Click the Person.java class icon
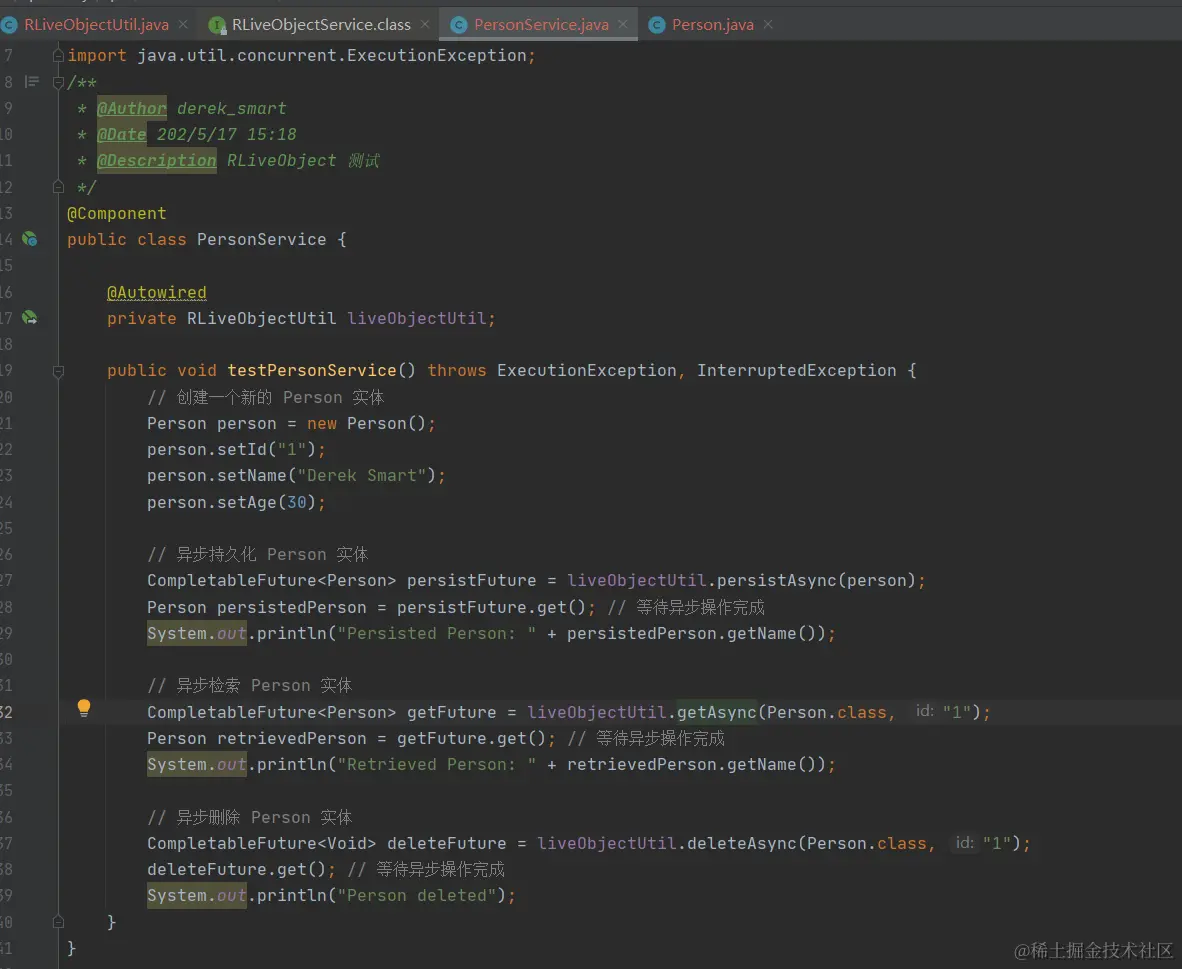Image resolution: width=1182 pixels, height=969 pixels. click(657, 25)
